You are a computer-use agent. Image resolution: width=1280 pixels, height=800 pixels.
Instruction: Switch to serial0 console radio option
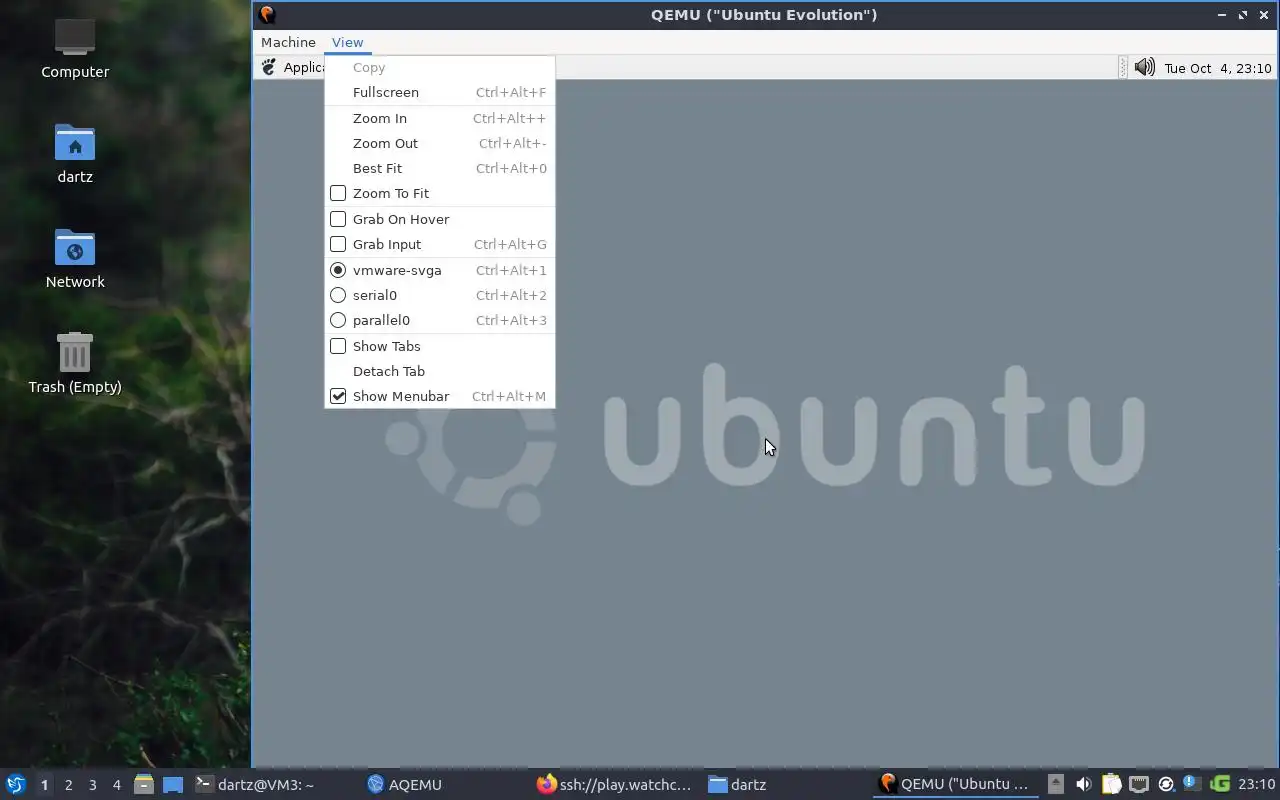click(x=338, y=295)
